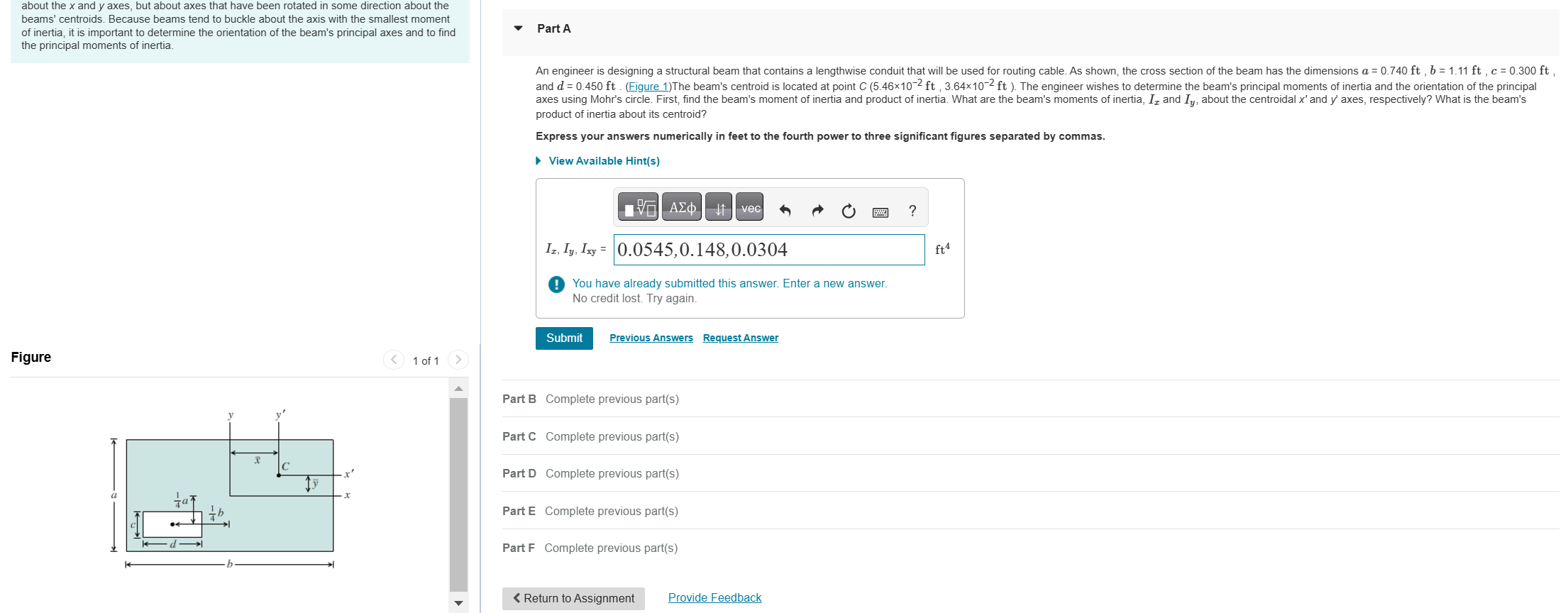Open the Previous Answers link
The height and width of the screenshot is (613, 1568).
651,338
